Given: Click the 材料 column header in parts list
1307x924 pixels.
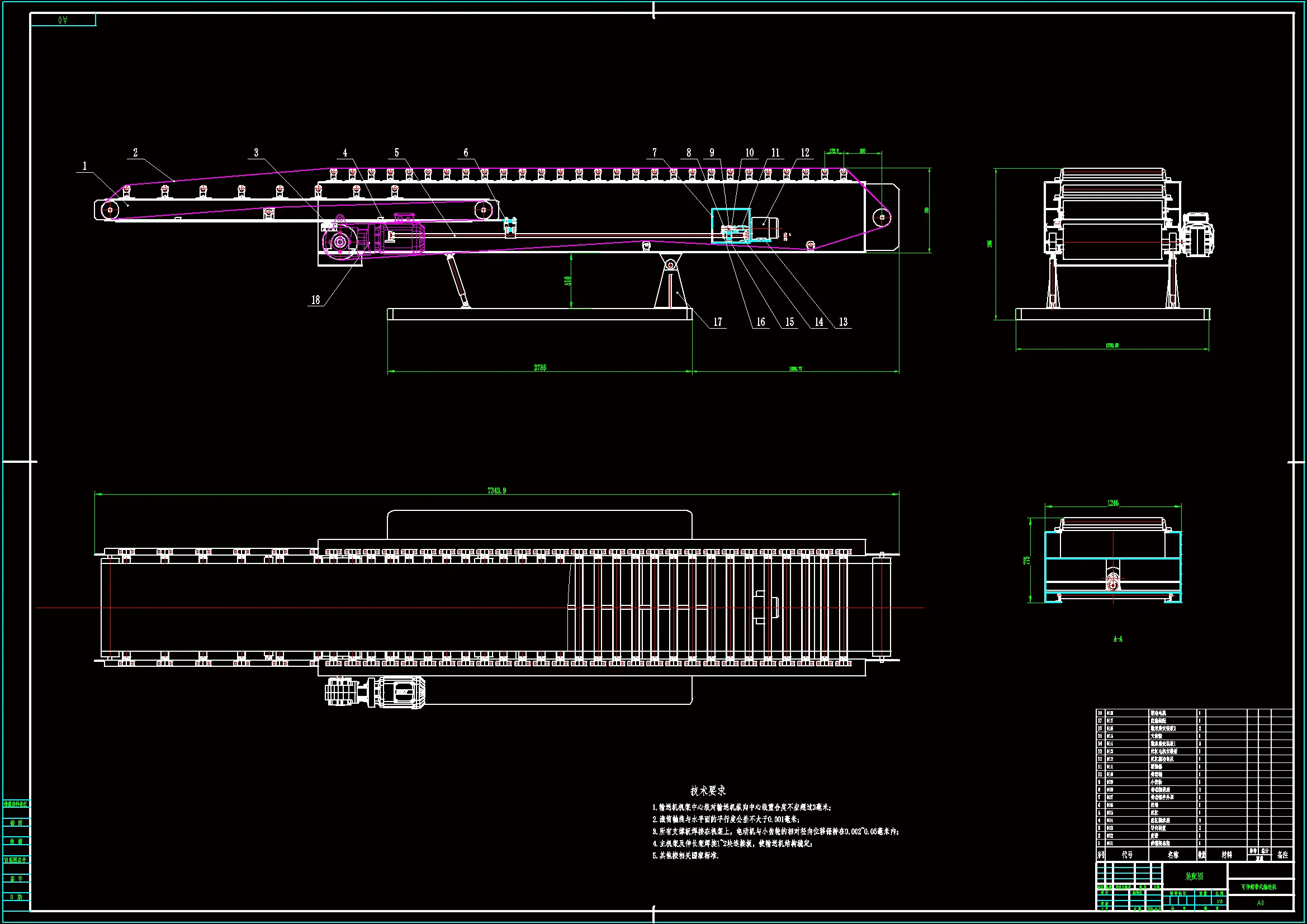Looking at the screenshot, I should click(x=1226, y=855).
